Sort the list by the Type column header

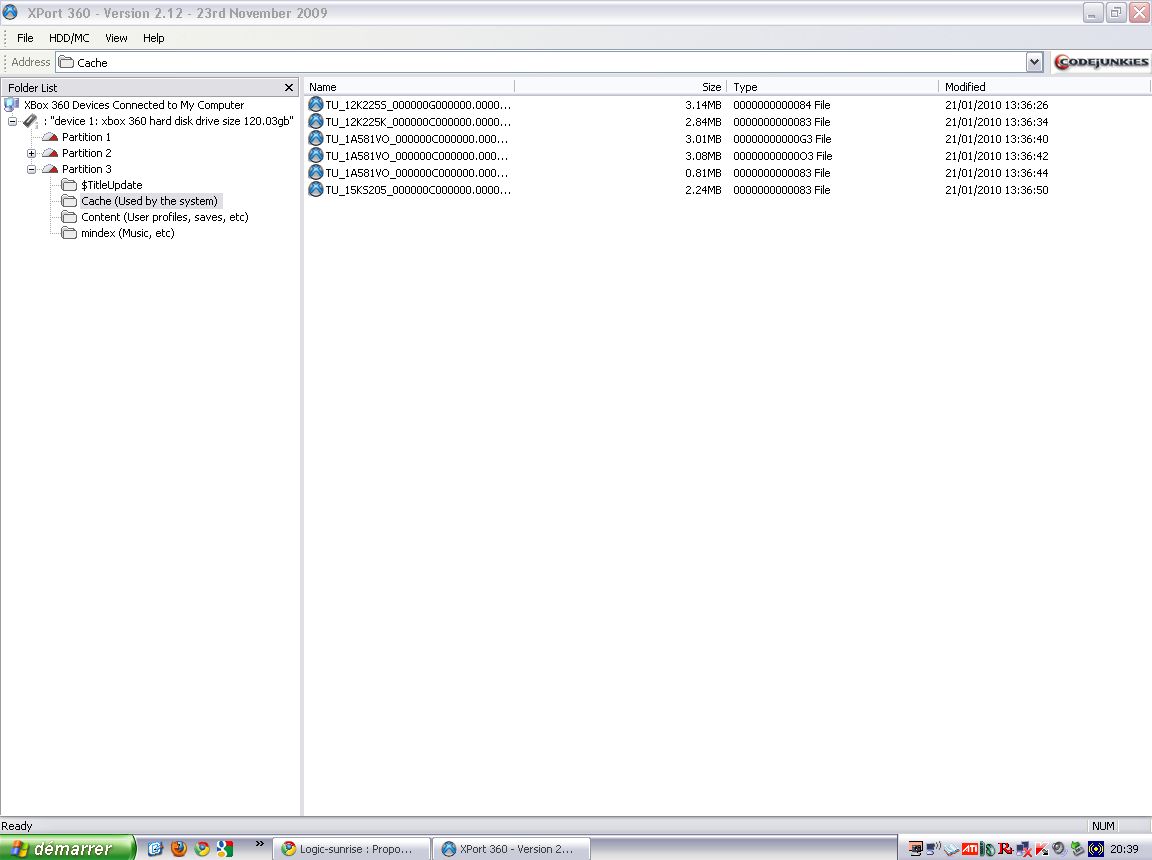tap(832, 87)
